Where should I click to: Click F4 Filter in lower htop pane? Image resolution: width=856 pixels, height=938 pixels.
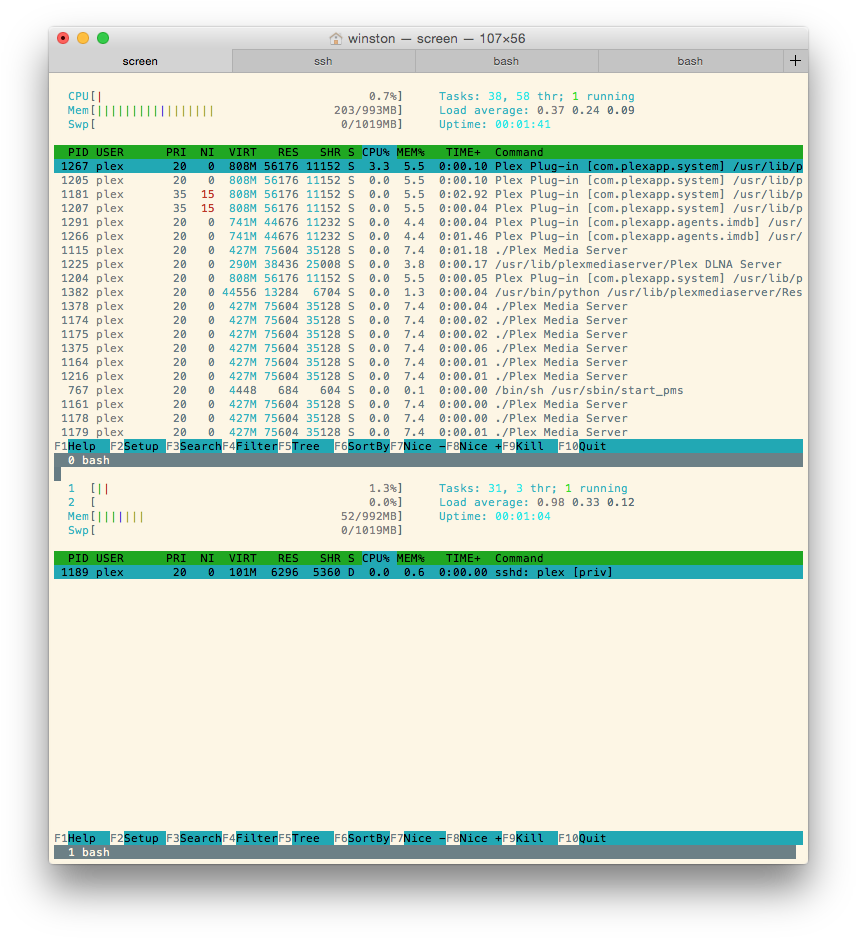[x=250, y=838]
